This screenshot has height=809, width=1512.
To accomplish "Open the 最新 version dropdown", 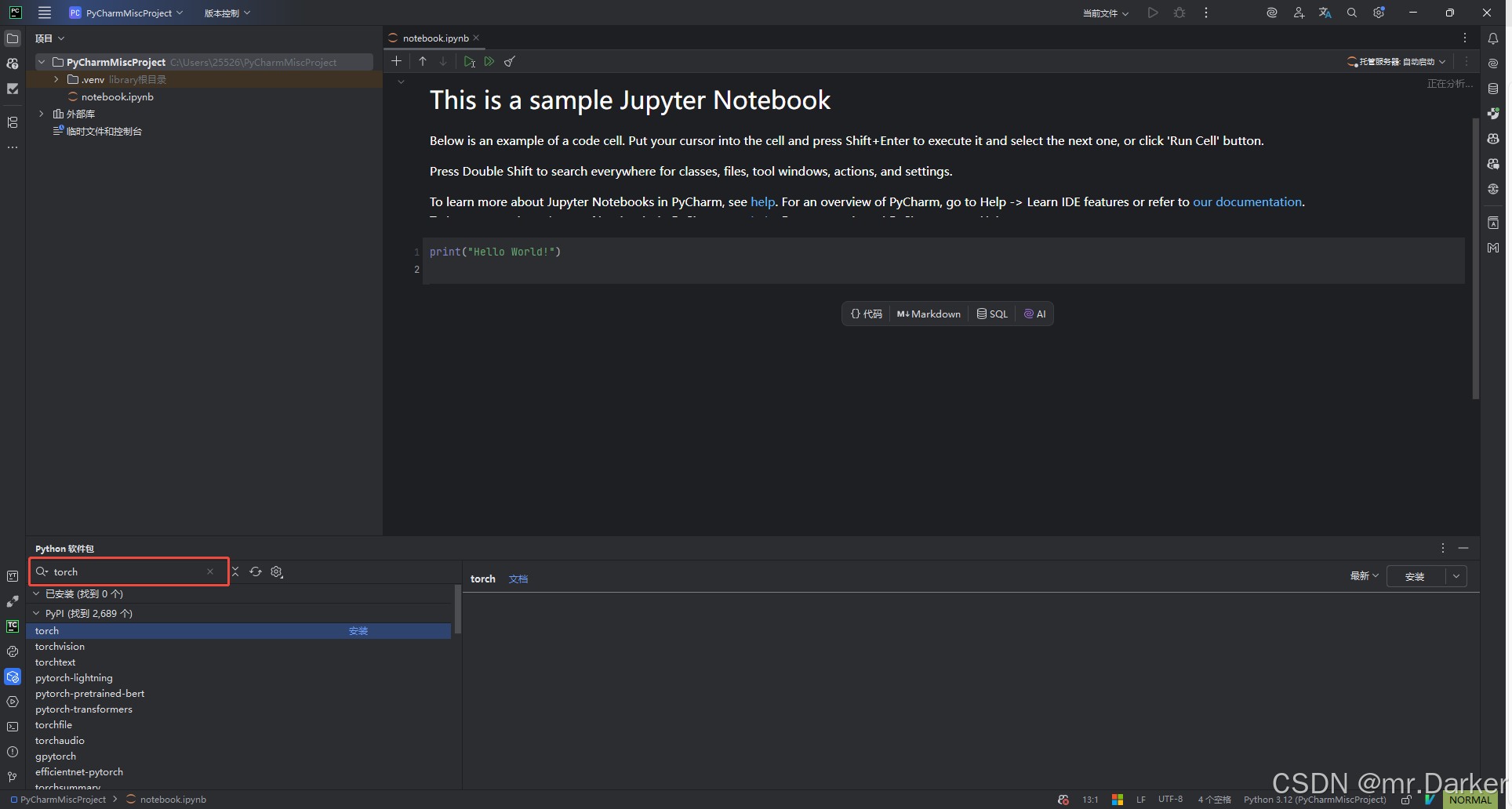I will click(1364, 575).
